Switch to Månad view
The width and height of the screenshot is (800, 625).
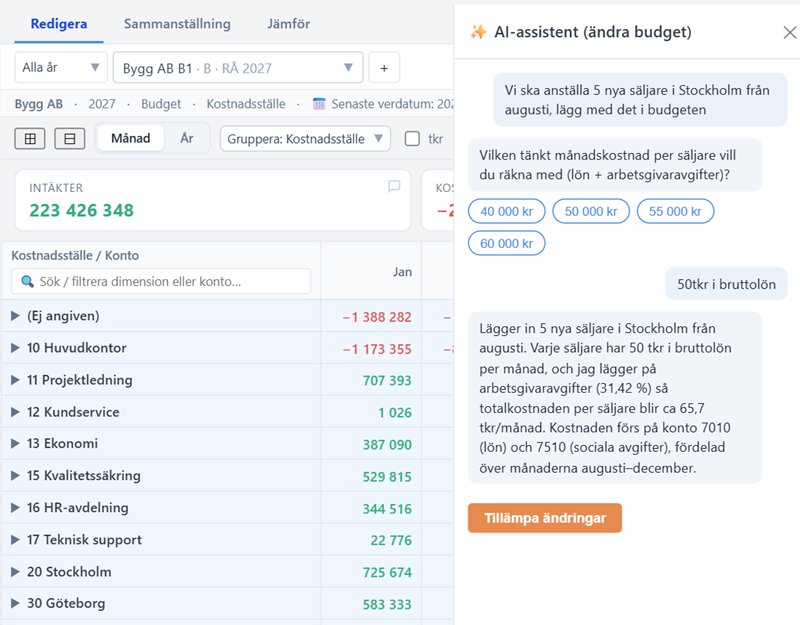click(131, 138)
